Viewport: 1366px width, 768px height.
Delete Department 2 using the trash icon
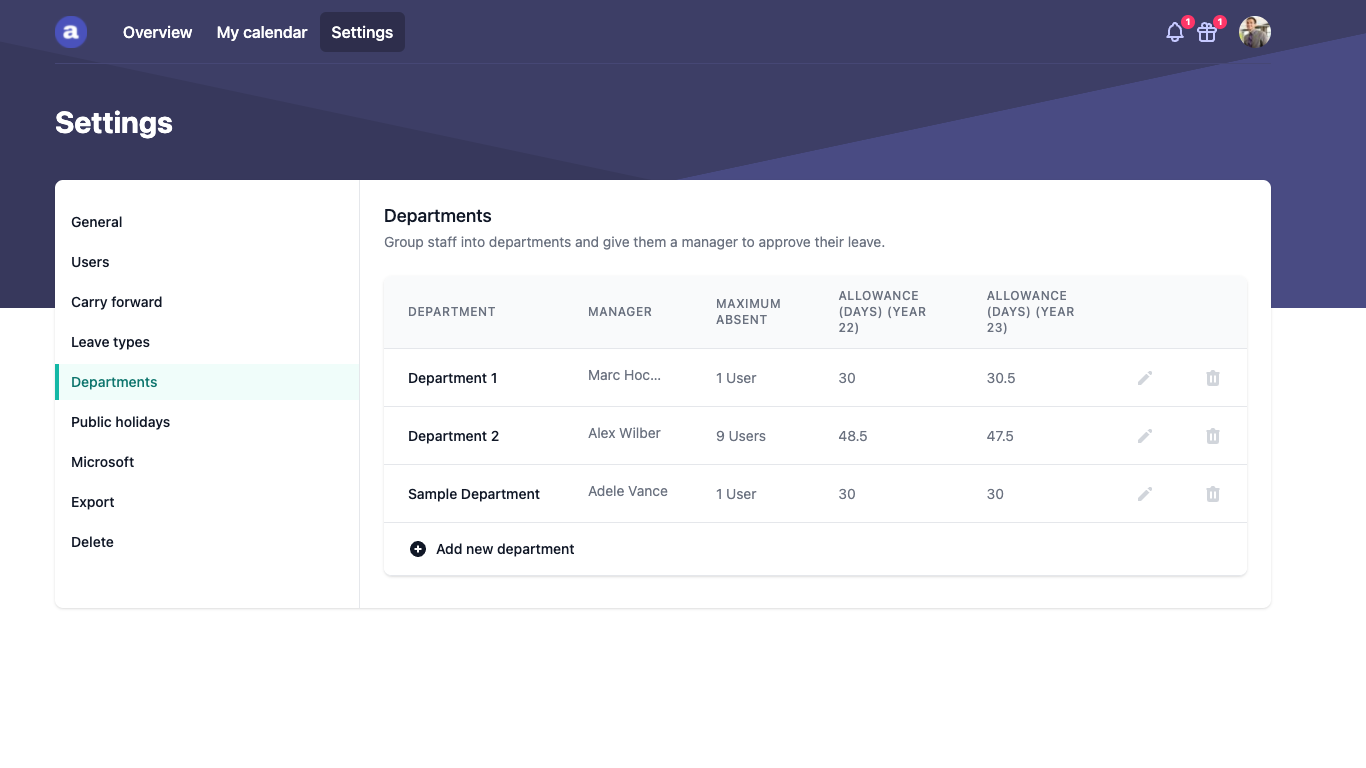pyautogui.click(x=1212, y=435)
